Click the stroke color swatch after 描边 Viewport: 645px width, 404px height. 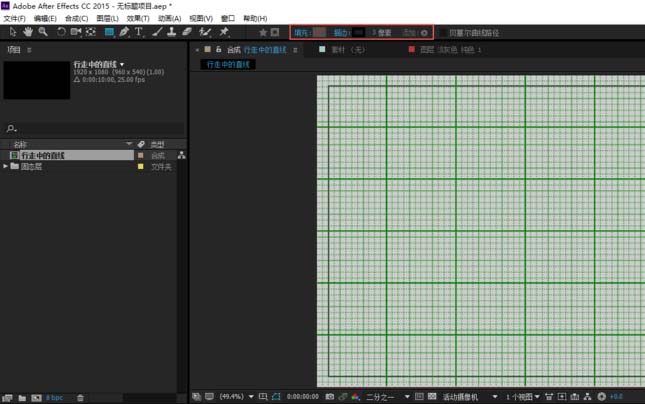click(x=358, y=33)
